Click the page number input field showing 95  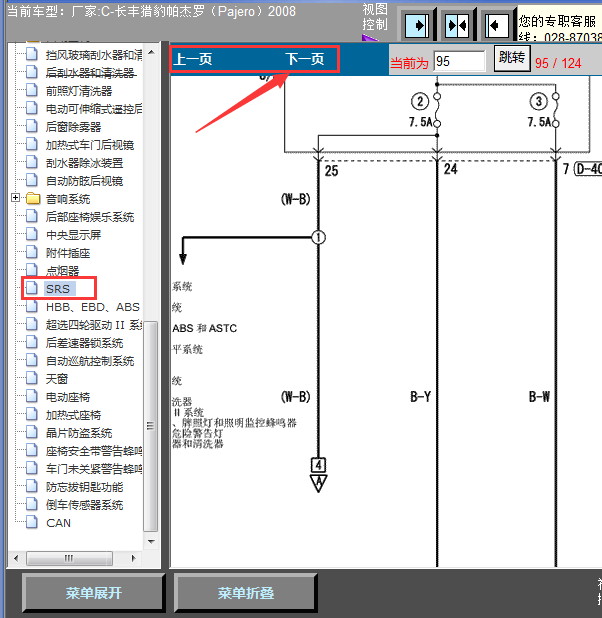pyautogui.click(x=459, y=61)
